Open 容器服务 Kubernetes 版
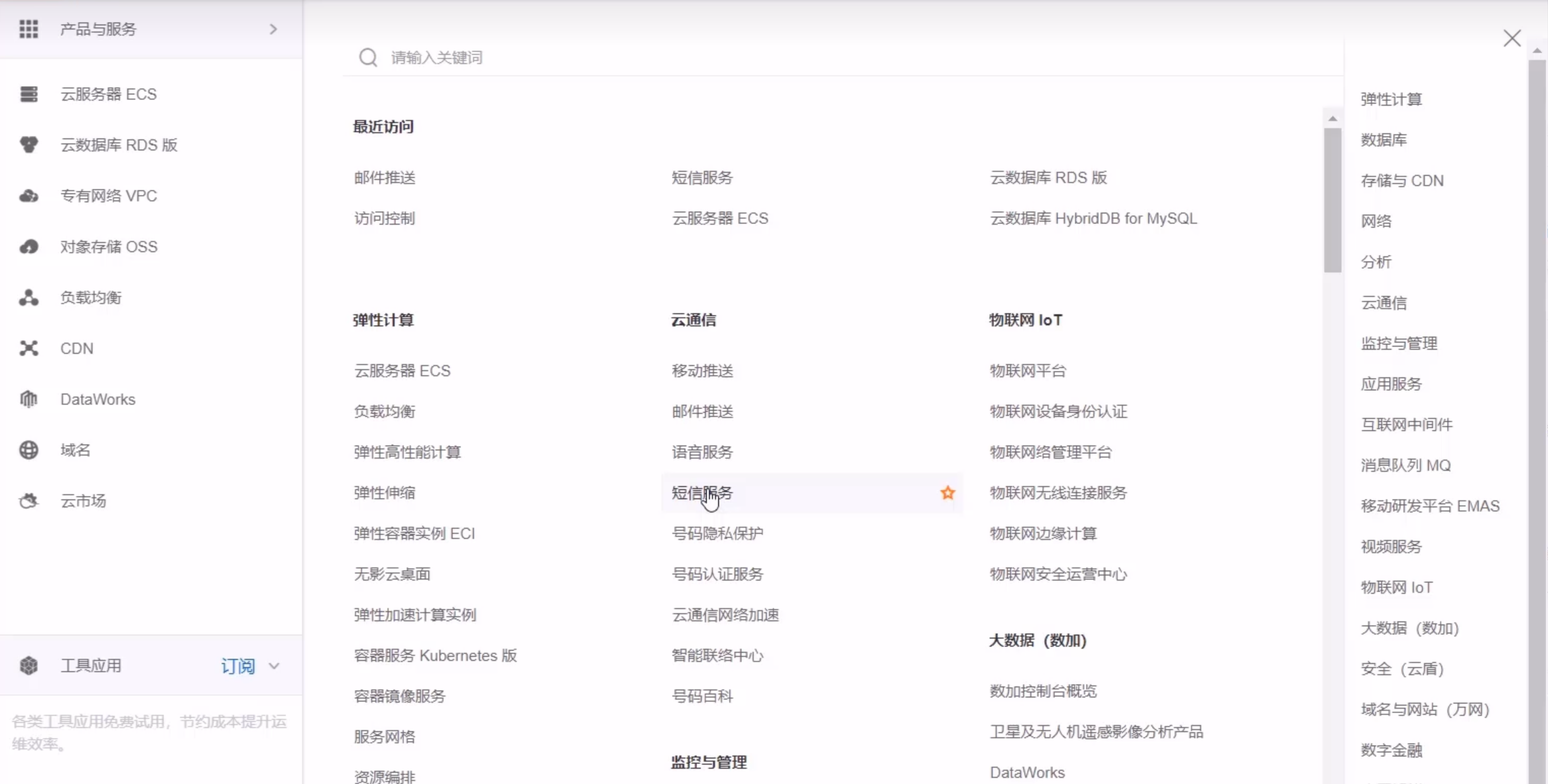This screenshot has width=1548, height=784. [x=435, y=655]
